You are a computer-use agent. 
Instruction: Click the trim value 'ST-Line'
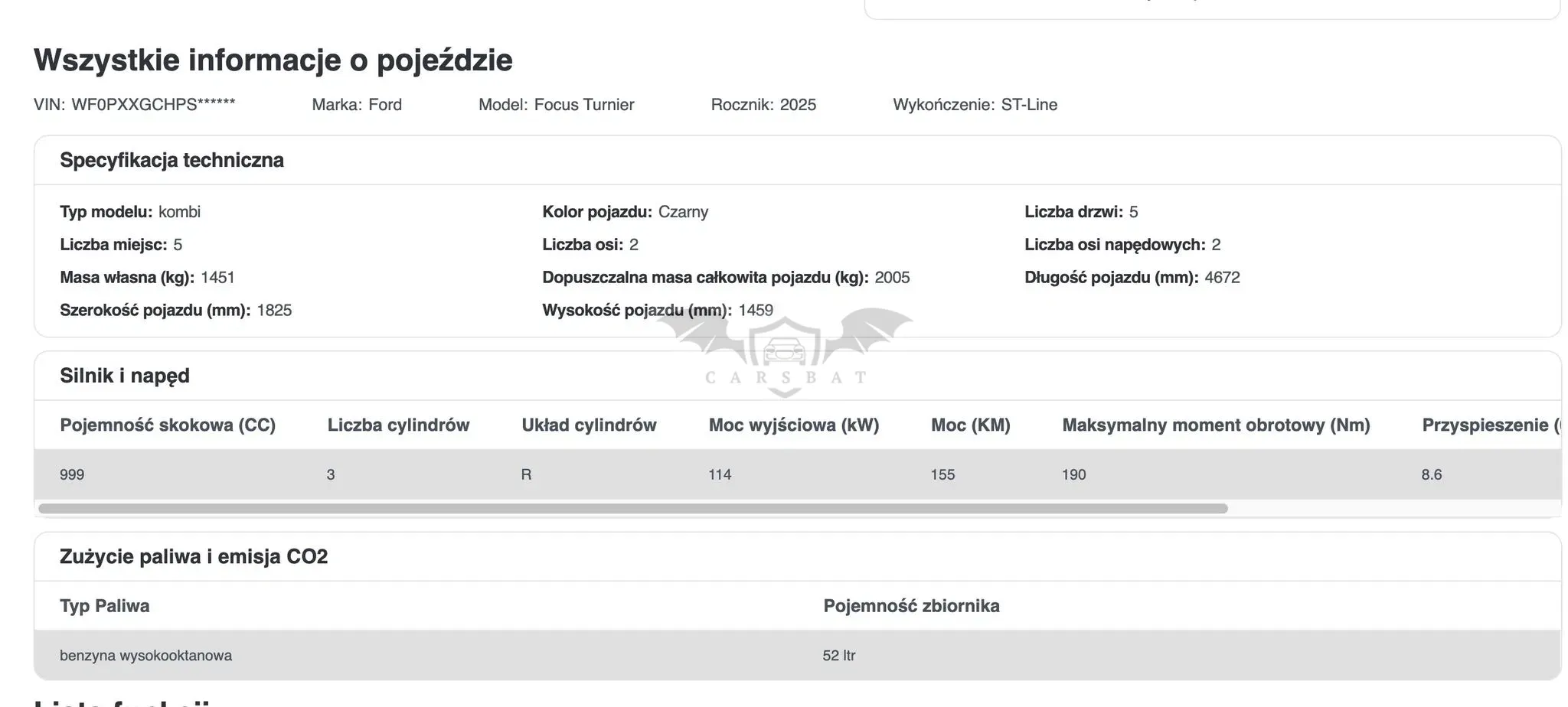1029,105
